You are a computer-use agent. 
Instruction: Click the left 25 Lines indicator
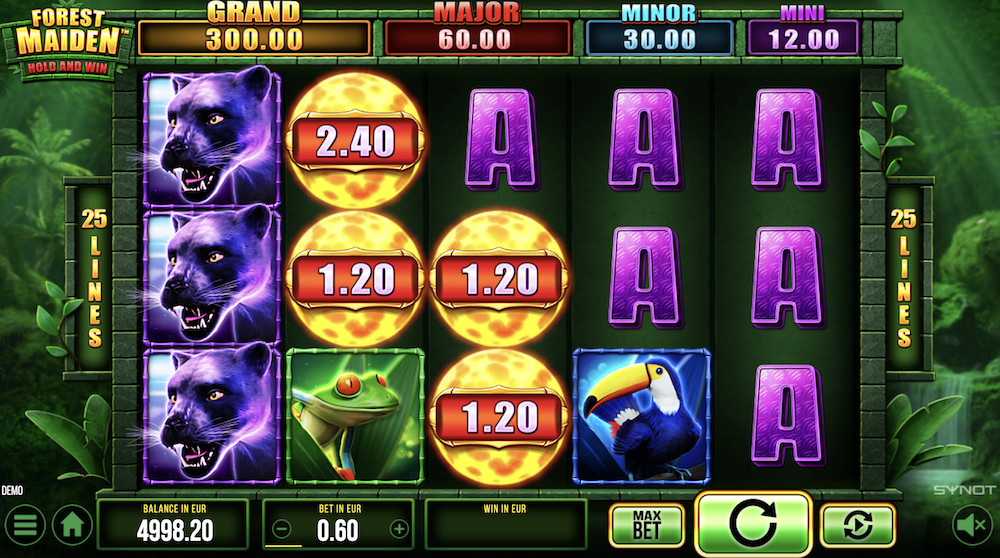click(x=94, y=277)
